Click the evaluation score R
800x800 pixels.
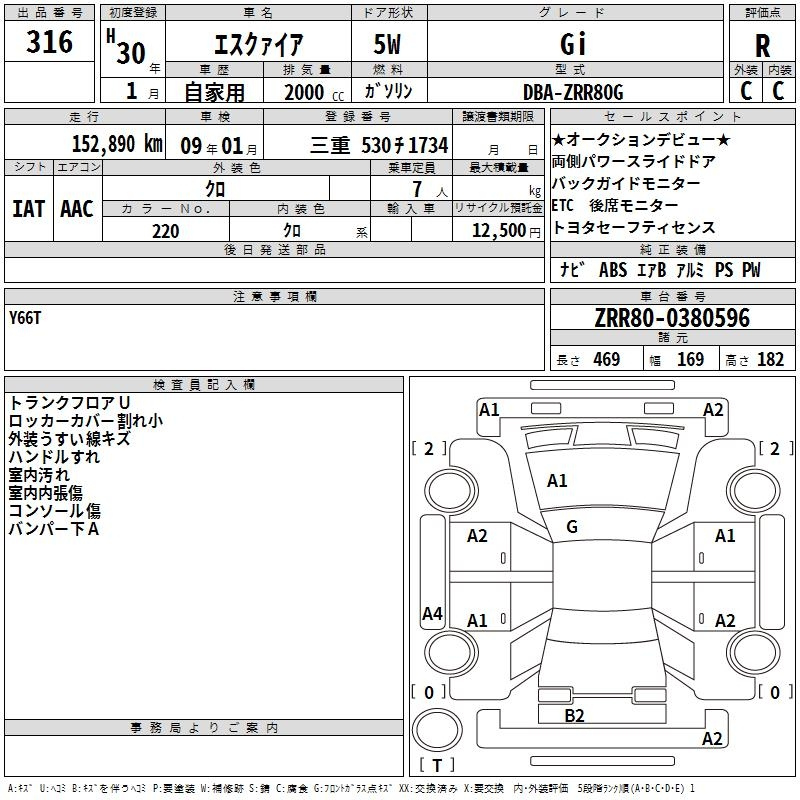tap(762, 45)
